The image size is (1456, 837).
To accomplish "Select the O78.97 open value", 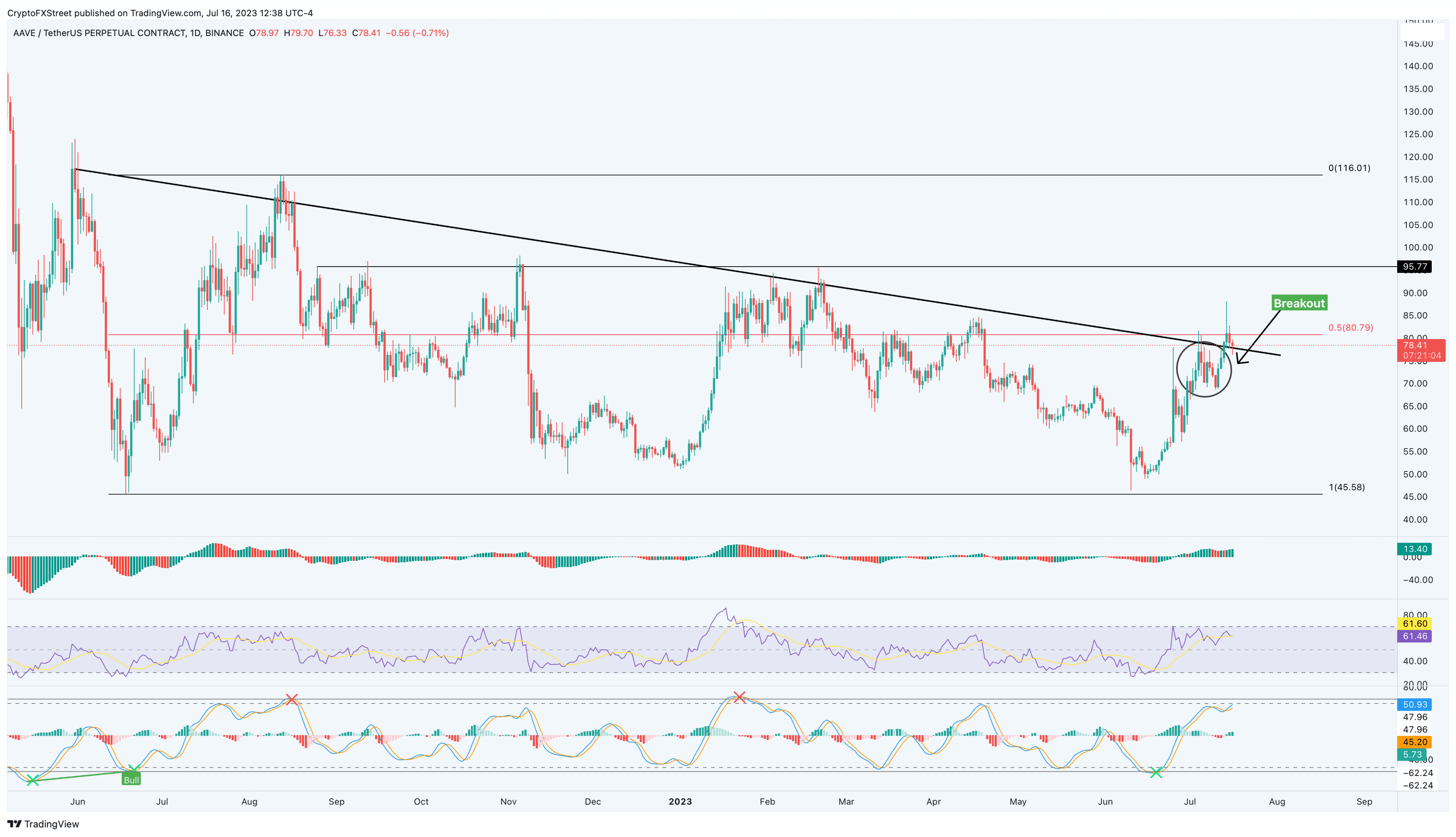I will click(x=264, y=33).
